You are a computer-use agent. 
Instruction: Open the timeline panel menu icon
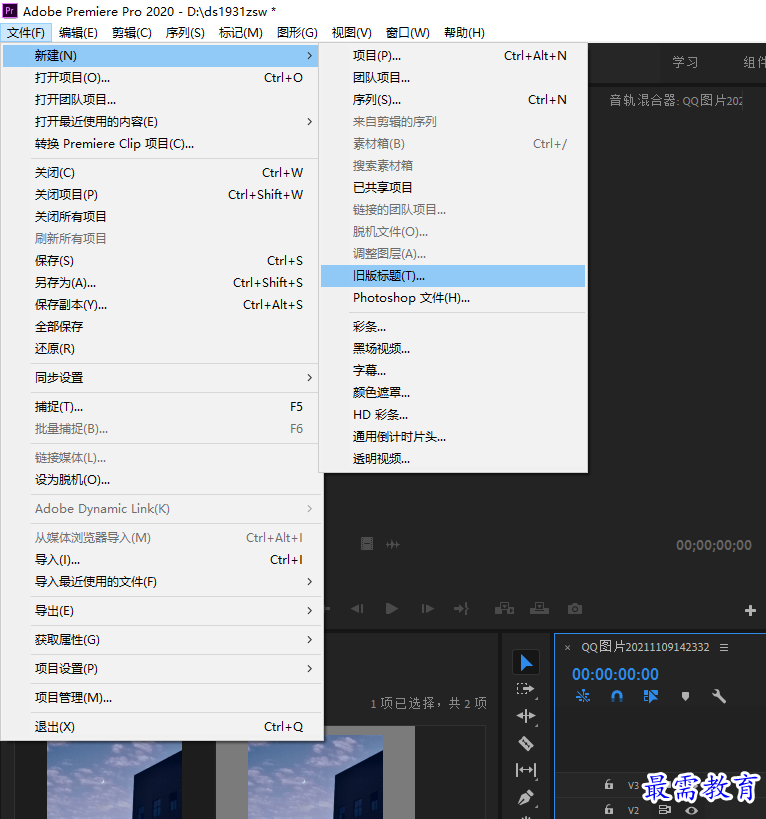point(724,647)
